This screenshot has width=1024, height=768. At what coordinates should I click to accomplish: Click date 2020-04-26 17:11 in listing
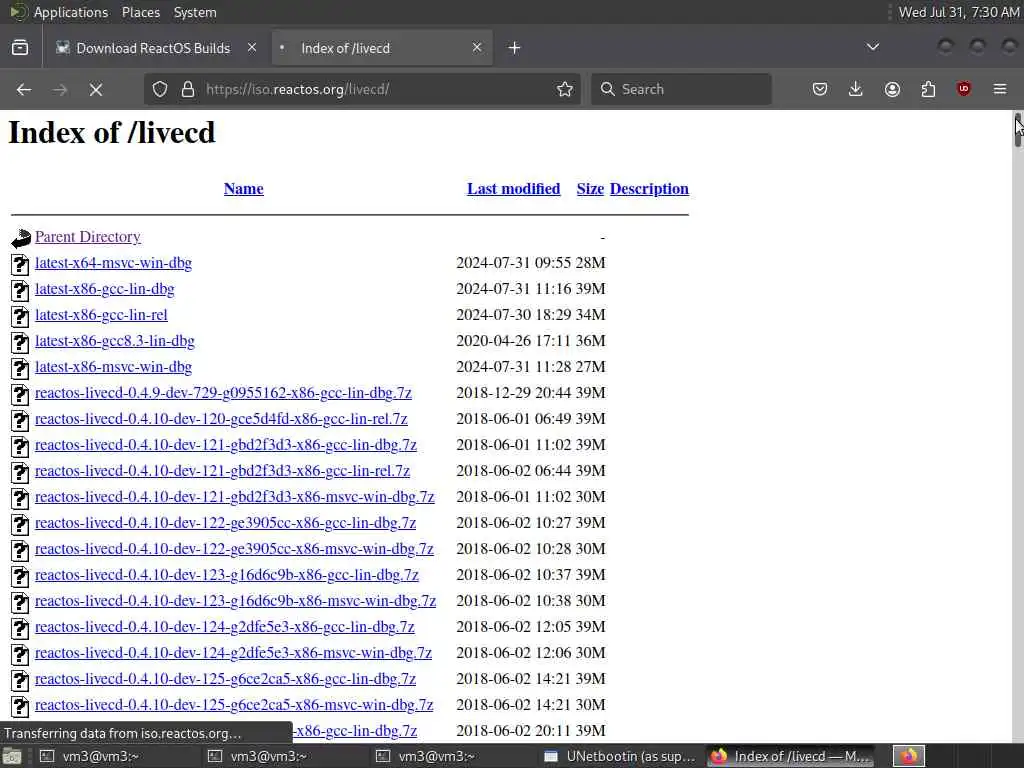[x=513, y=342]
